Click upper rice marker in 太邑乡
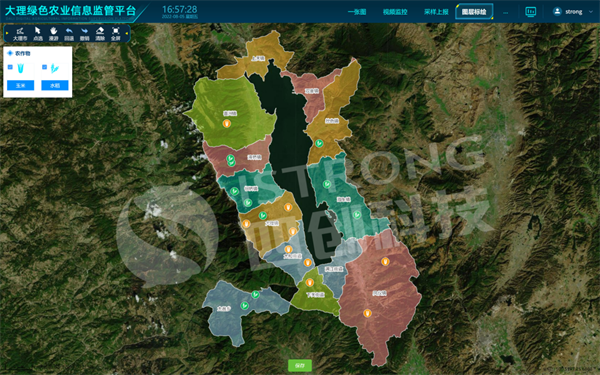Screen dimensions: 600x375 [255, 294]
